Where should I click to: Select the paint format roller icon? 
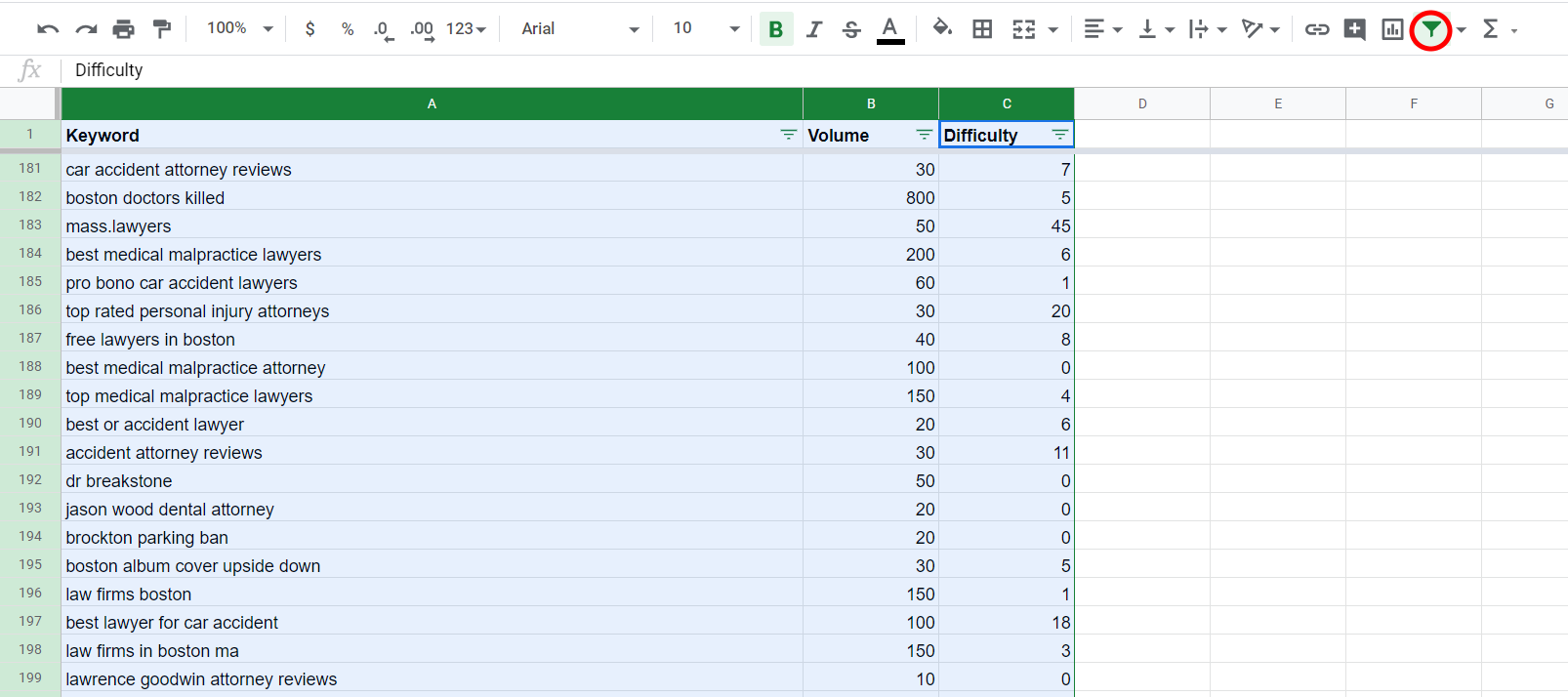162,29
